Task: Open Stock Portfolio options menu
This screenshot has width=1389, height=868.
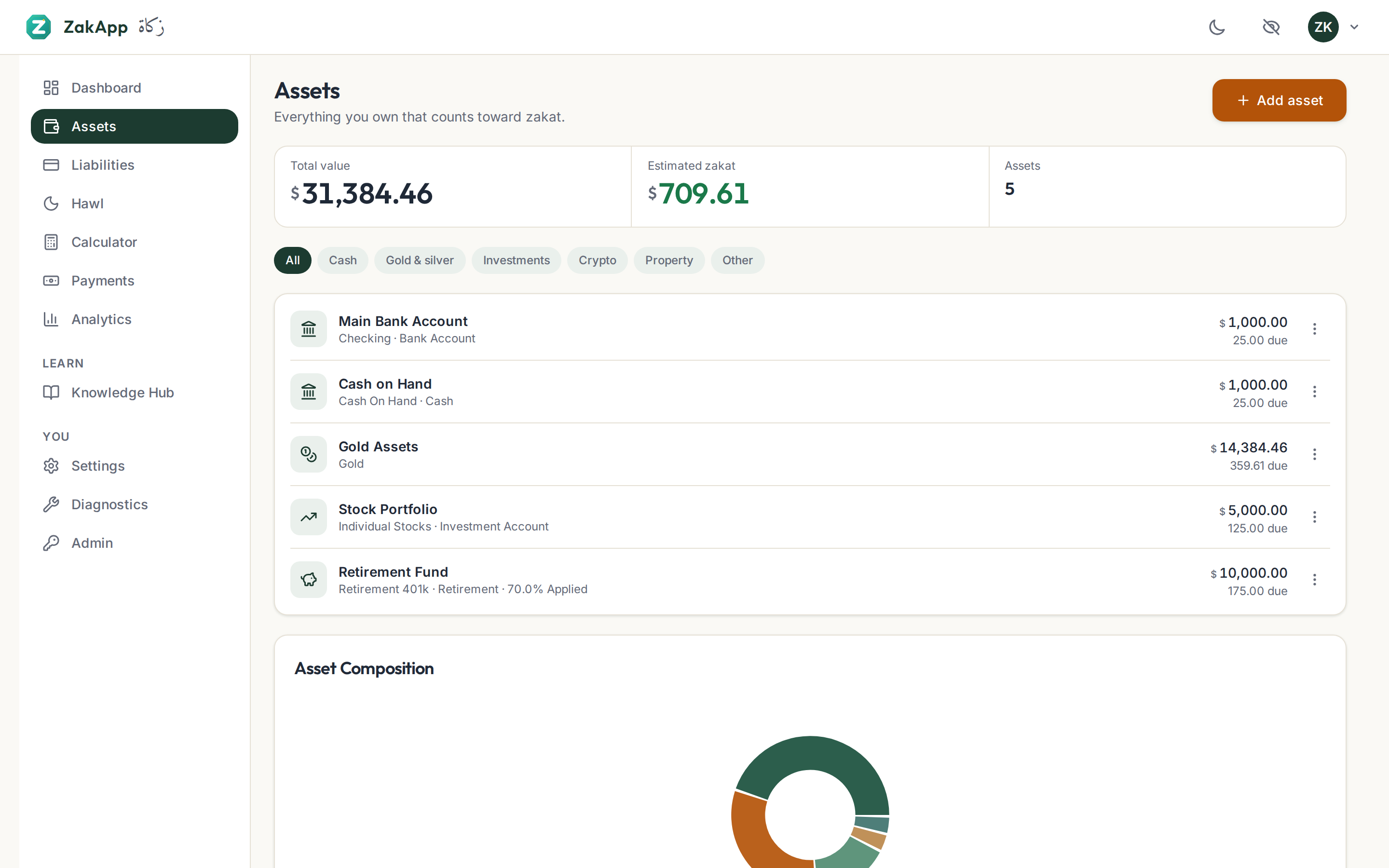Action: coord(1314,516)
